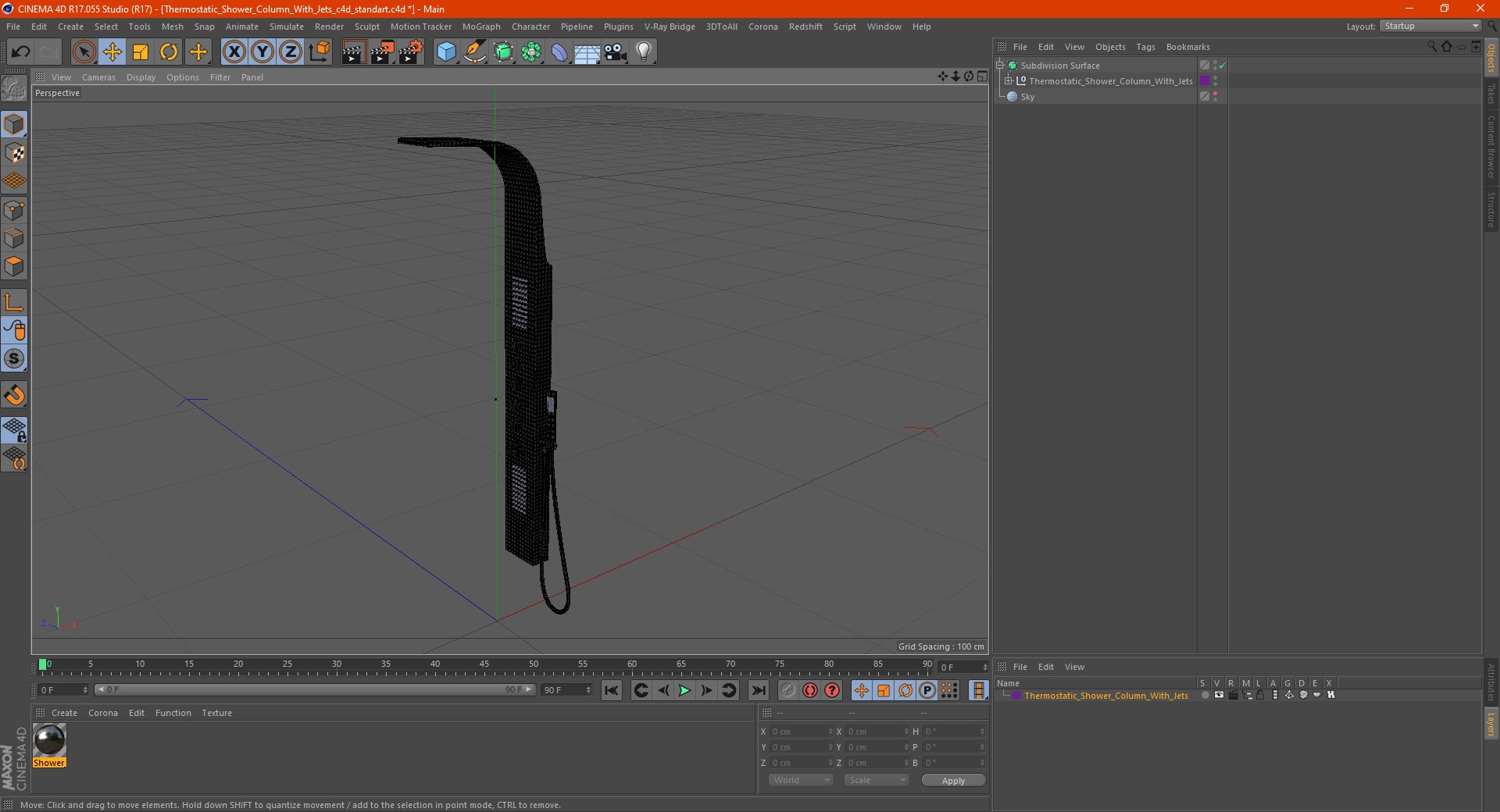Screen dimensions: 1500x812
Task: Render the current view
Action: tap(353, 52)
